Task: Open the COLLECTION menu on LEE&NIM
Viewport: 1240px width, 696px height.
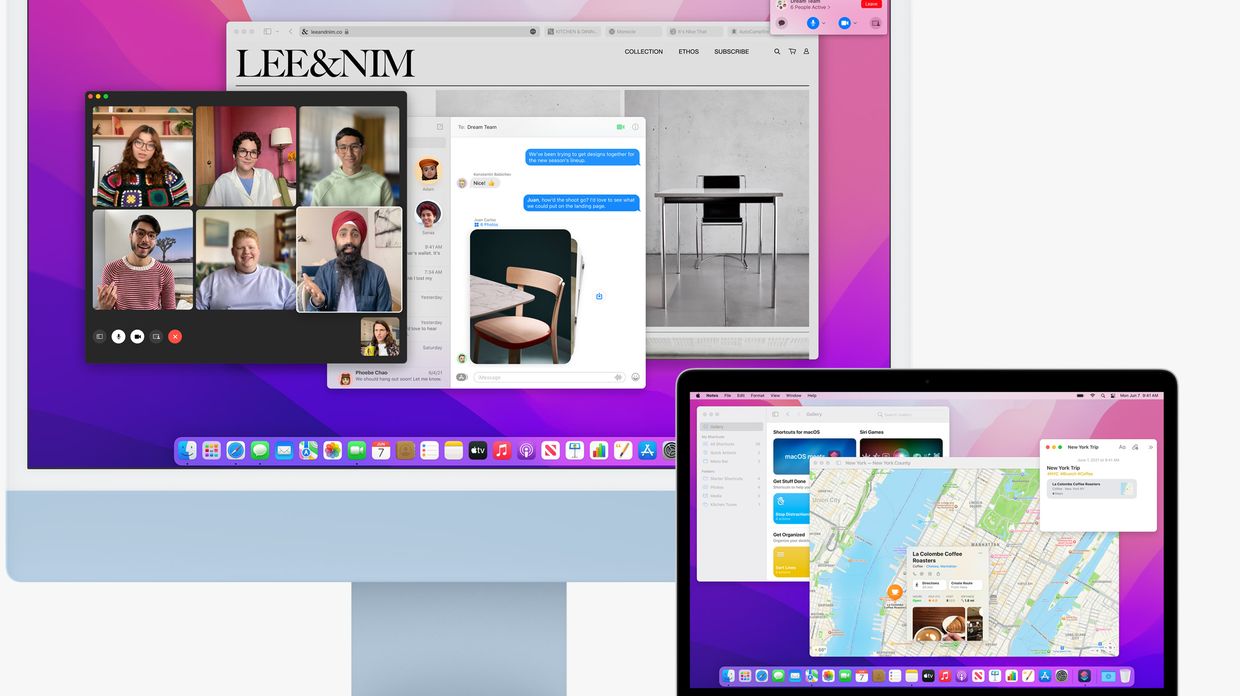Action: point(644,51)
